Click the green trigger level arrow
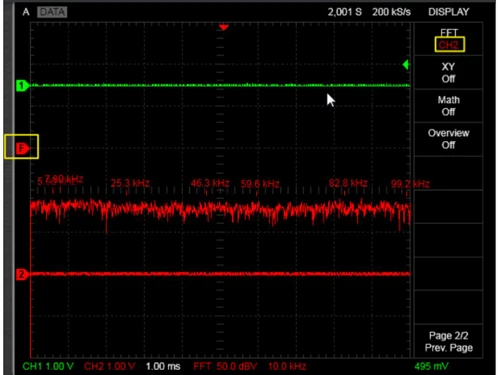 (x=406, y=64)
